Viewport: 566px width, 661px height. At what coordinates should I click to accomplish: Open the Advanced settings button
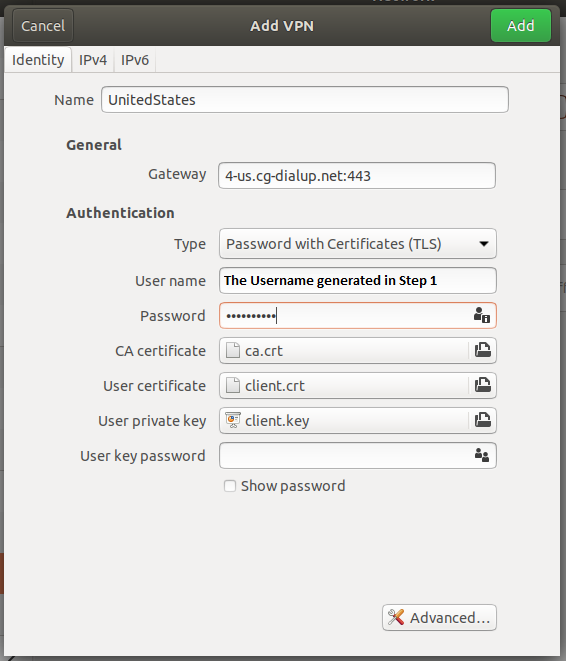440,618
